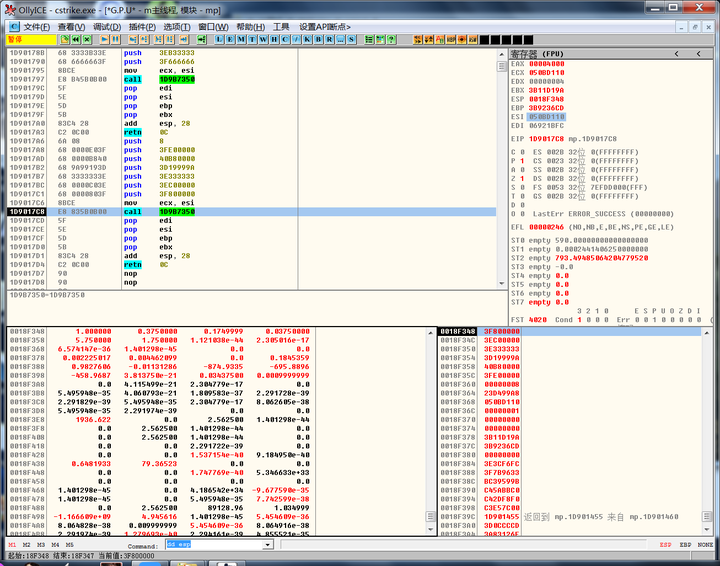720x566 pixels.
Task: Open the 插件(P) plugins menu
Action: click(x=142, y=26)
